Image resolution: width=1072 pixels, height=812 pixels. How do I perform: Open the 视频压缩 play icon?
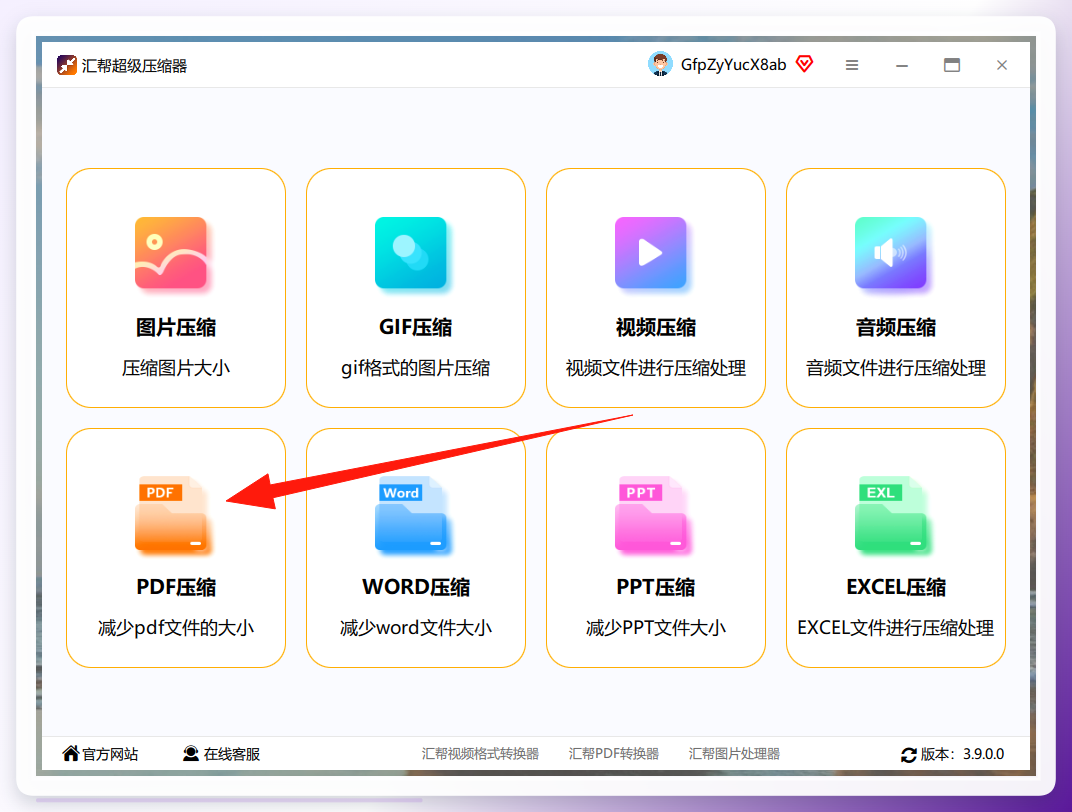pos(651,253)
